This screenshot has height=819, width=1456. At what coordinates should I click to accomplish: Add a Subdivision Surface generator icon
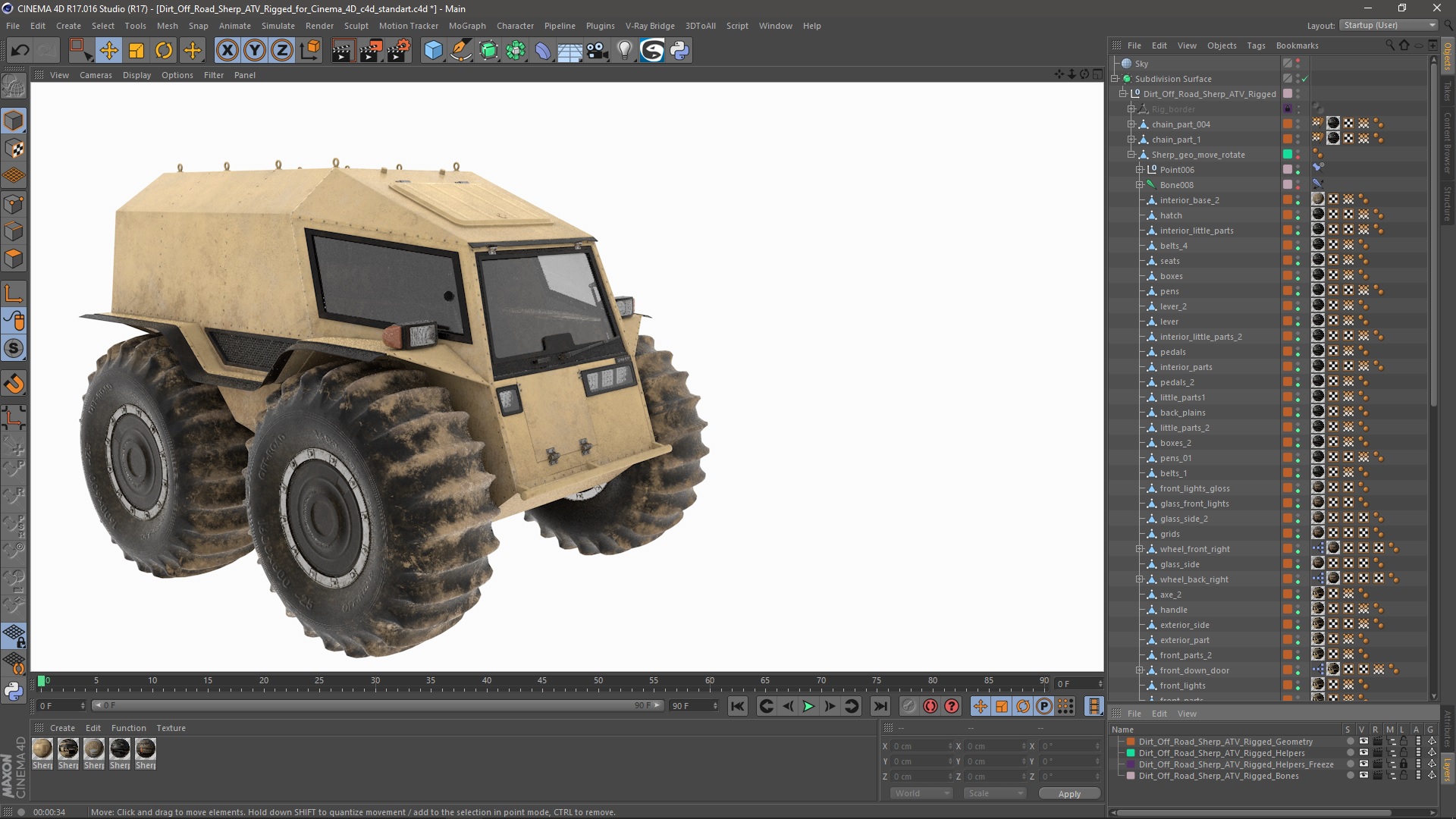[x=488, y=51]
